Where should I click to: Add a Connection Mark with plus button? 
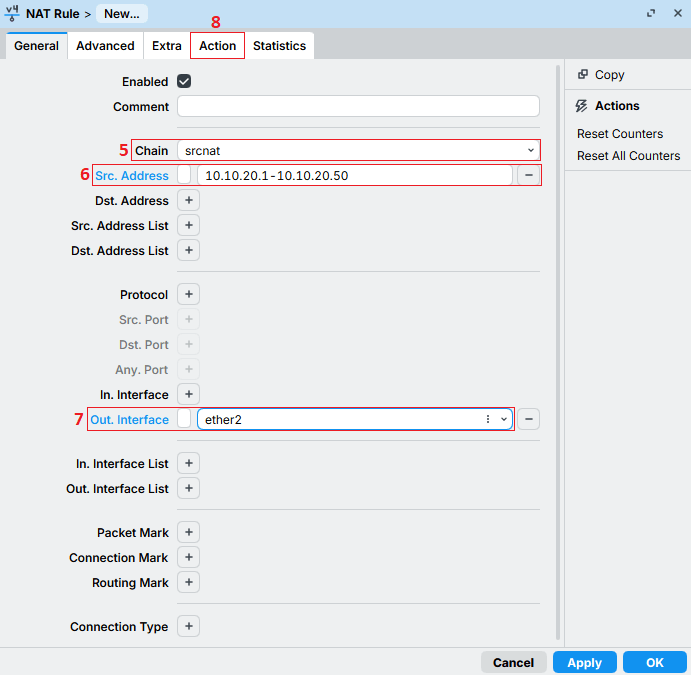pos(189,557)
